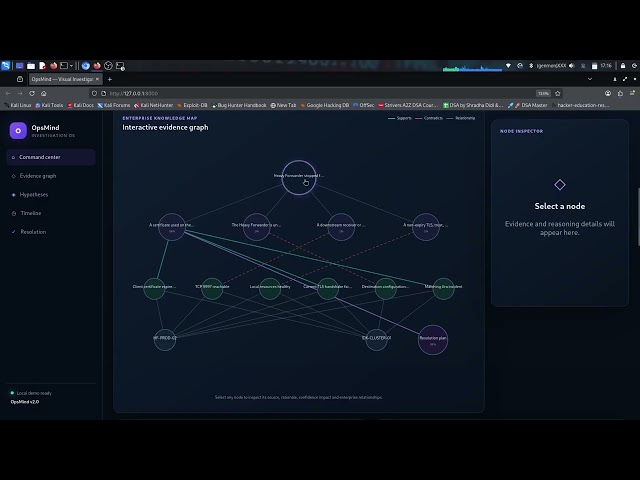Click the lock screen tray icon
The image size is (640, 480).
coord(623,66)
